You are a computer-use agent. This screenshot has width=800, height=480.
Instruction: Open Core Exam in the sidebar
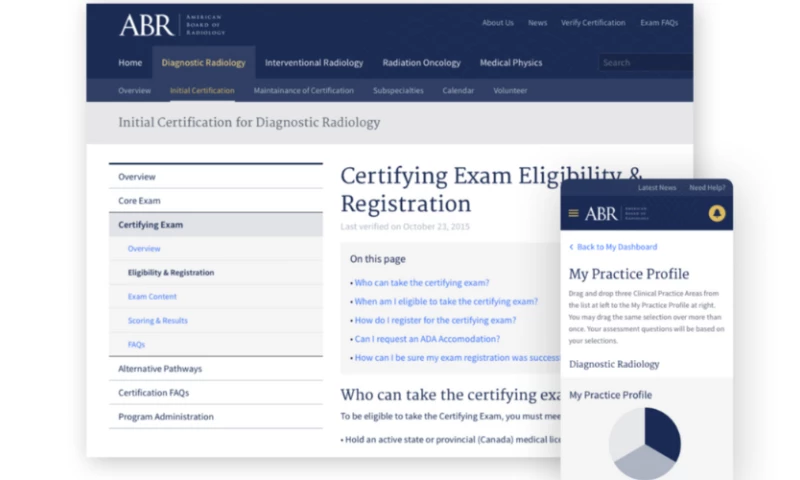pyautogui.click(x=139, y=201)
